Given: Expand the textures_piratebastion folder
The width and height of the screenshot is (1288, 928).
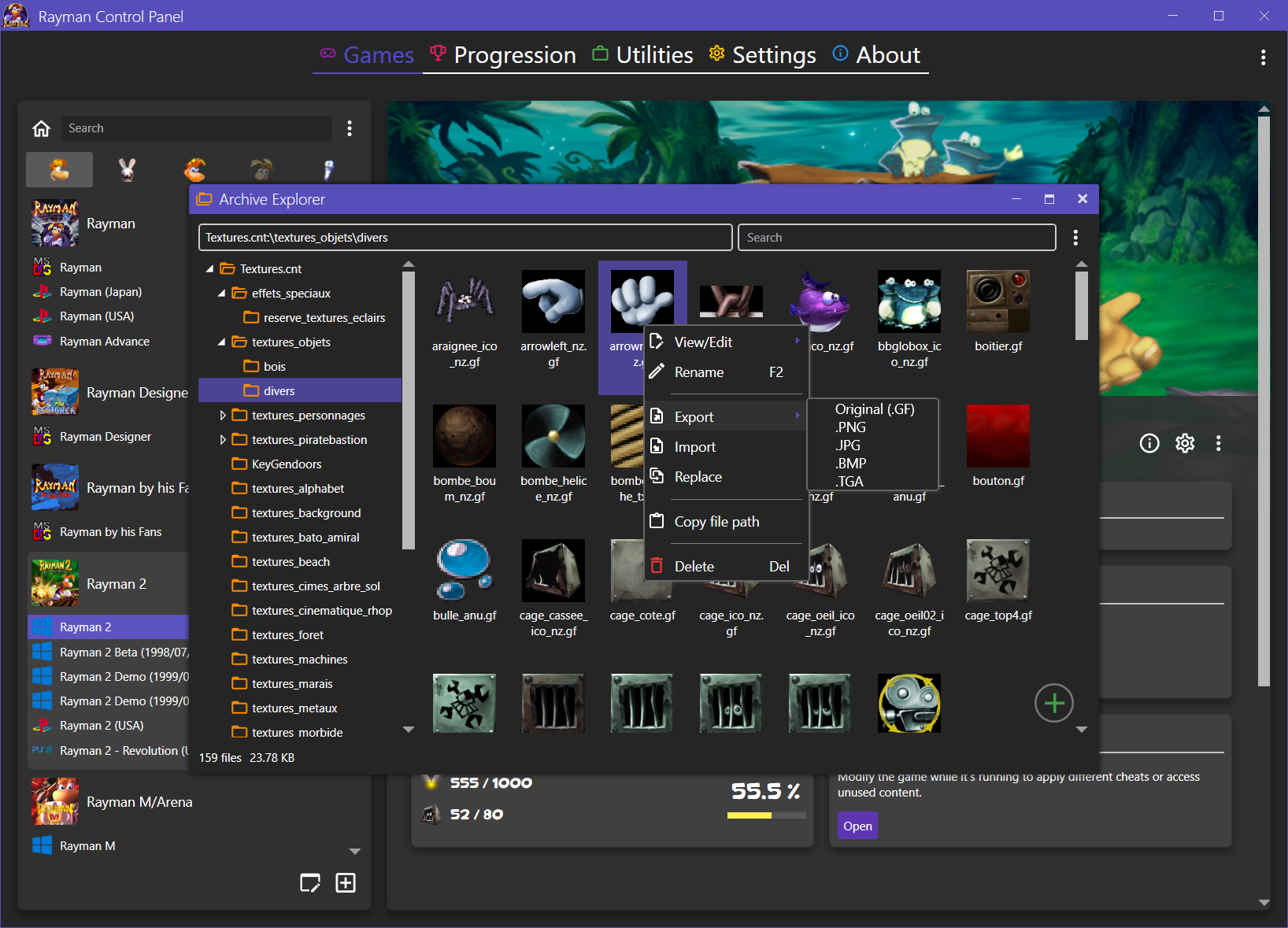Looking at the screenshot, I should click(x=223, y=440).
